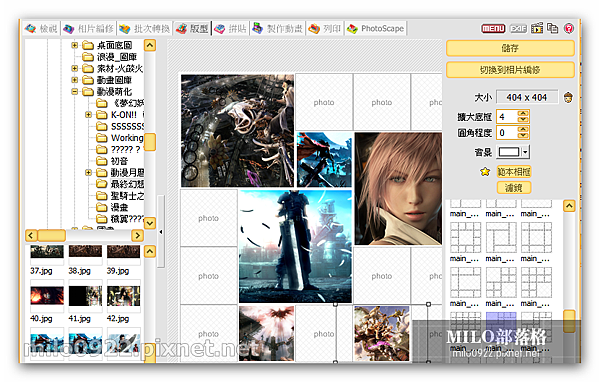This screenshot has width=600, height=382.
Task: Click the 儲存 save button
Action: tap(510, 48)
